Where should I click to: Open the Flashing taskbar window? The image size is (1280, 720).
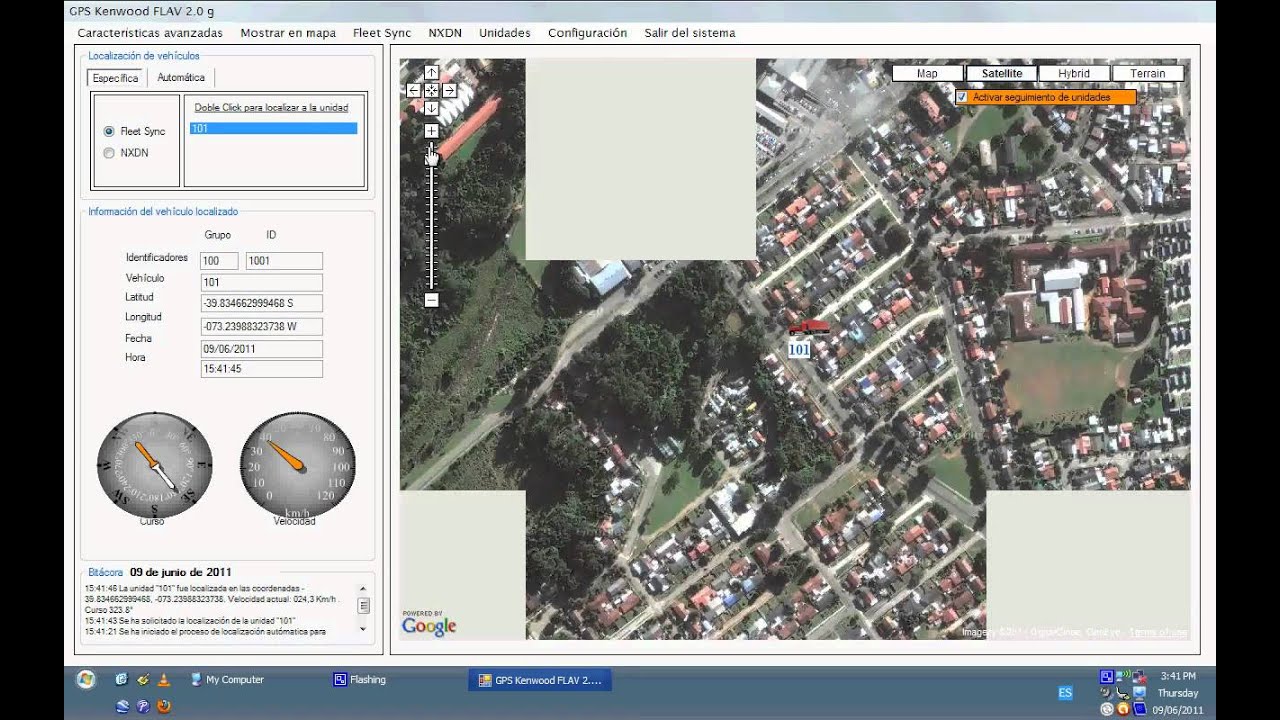360,680
